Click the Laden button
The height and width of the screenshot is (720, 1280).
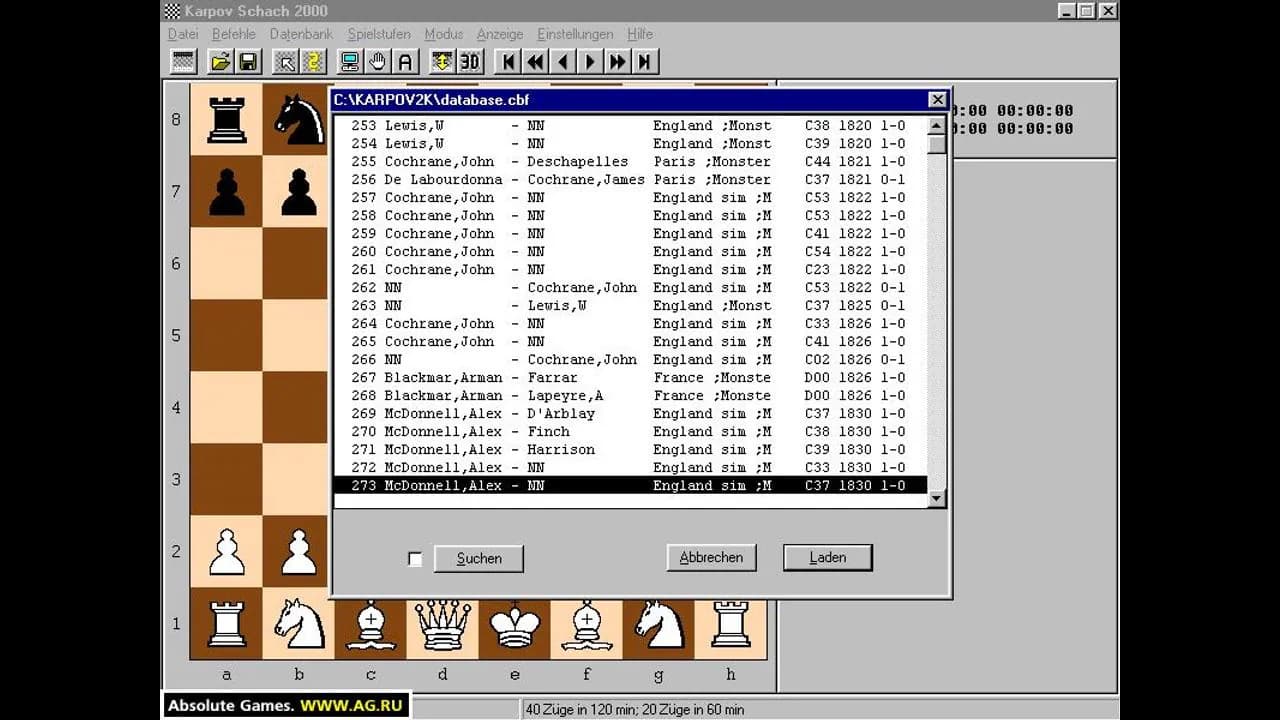tap(828, 557)
